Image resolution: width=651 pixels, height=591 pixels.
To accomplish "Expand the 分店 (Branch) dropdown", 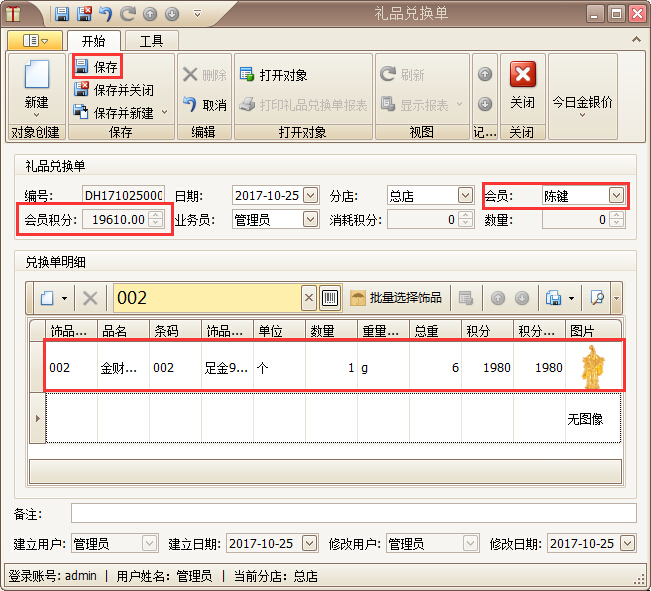I will click(x=465, y=196).
